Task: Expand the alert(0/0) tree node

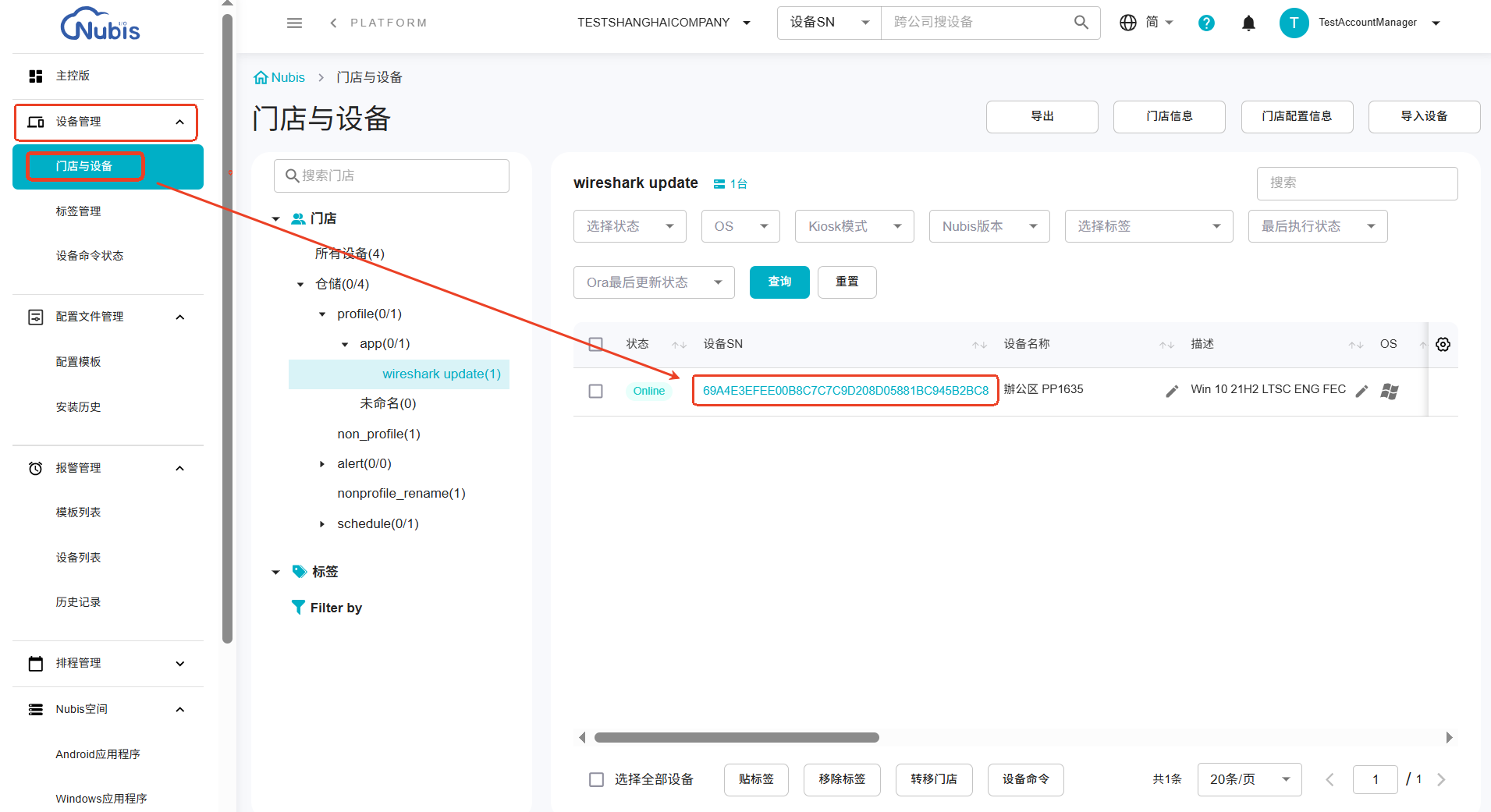Action: pos(322,464)
